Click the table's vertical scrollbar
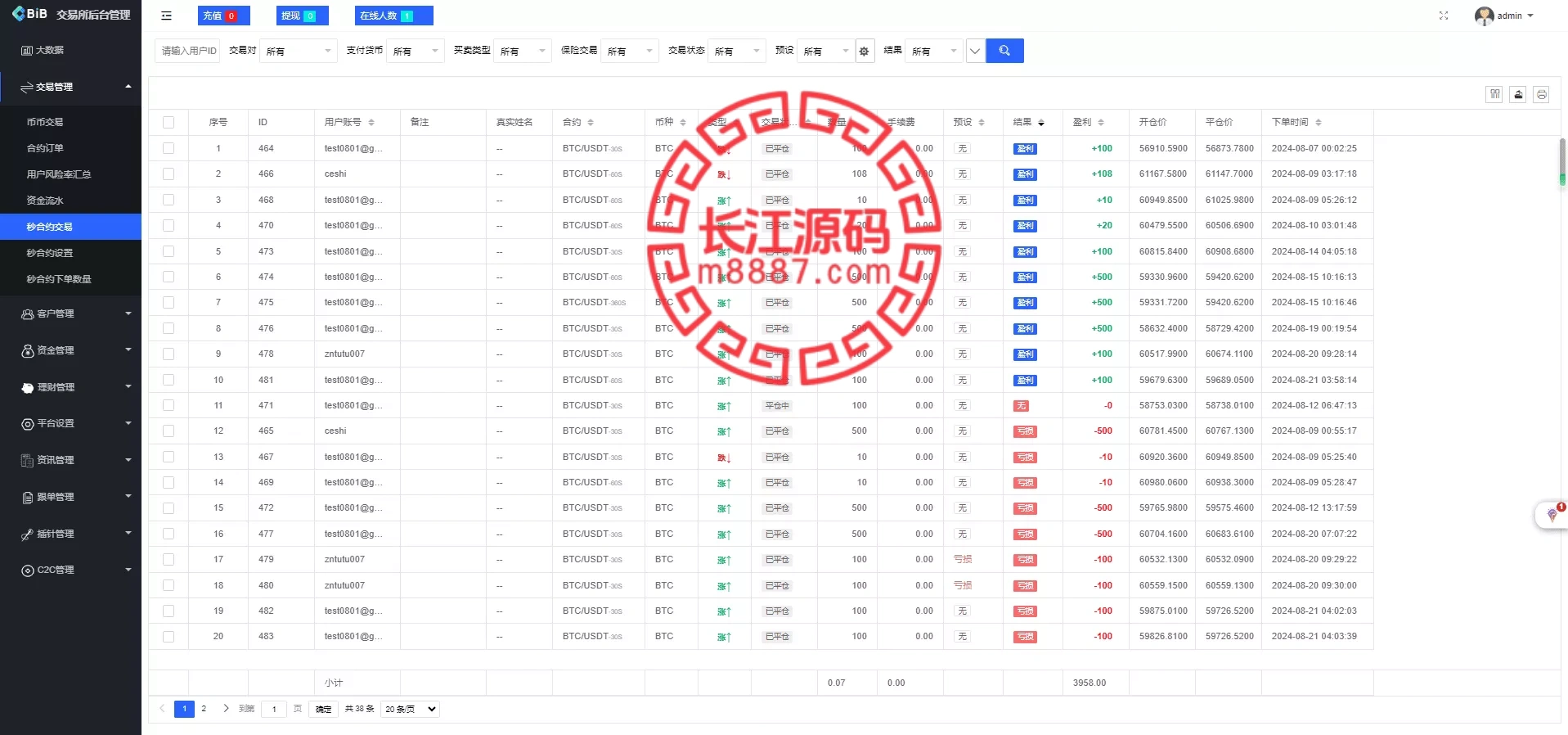This screenshot has width=1568, height=735. pos(1562,161)
